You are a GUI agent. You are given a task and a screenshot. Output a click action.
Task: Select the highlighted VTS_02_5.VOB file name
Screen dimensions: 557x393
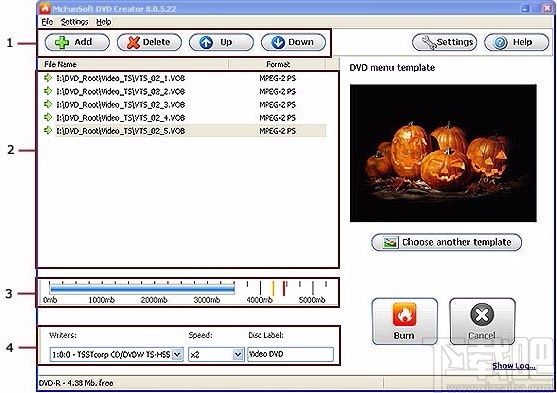tap(120, 131)
